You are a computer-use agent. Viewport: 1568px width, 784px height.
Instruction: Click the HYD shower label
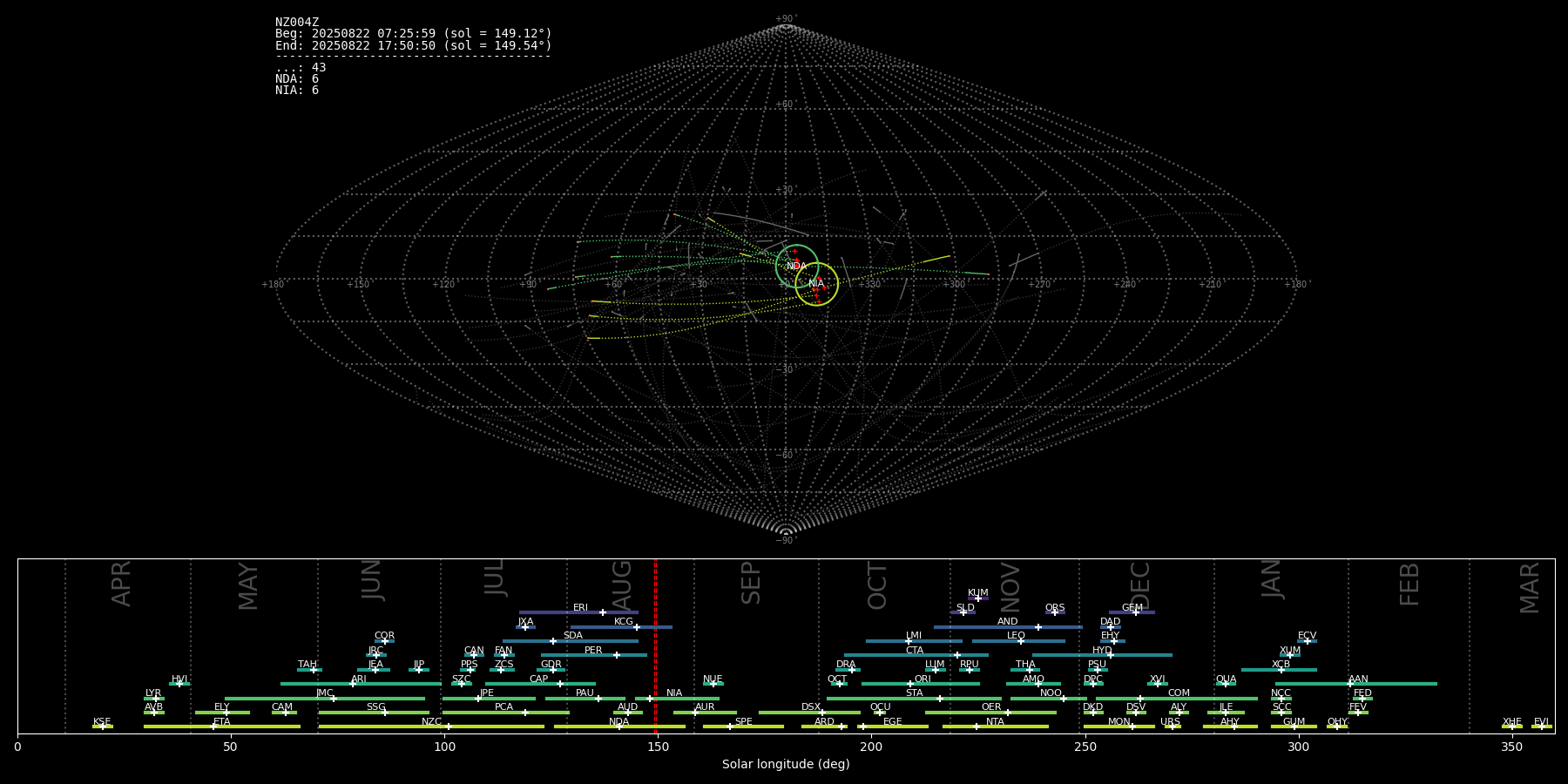pyautogui.click(x=1102, y=651)
